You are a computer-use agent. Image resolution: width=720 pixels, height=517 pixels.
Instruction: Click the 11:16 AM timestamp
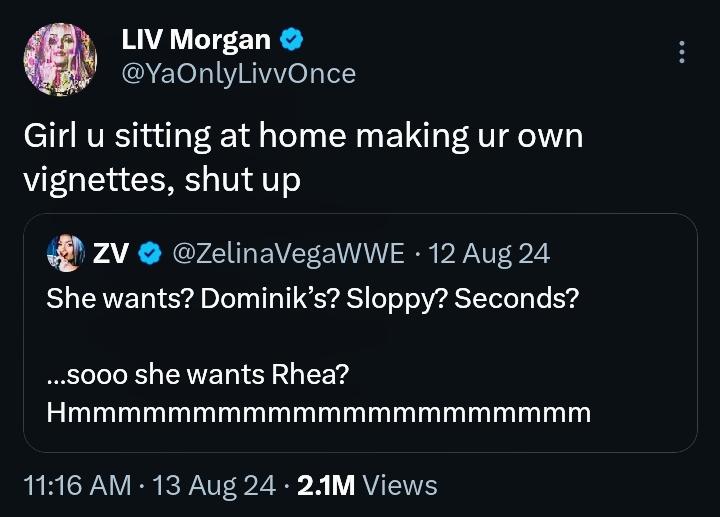78,486
